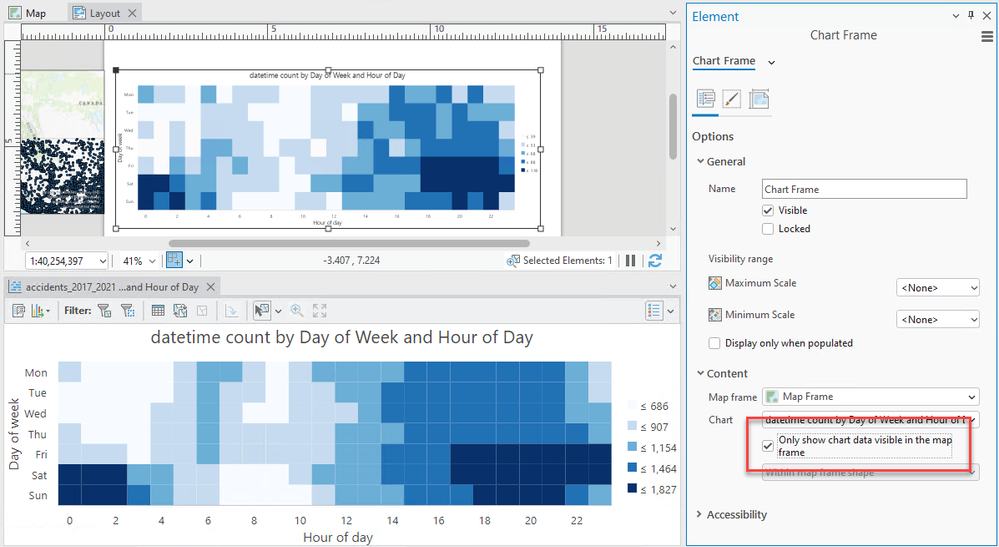Enable Display only when populated
Viewport: 999px width, 547px height.
coord(714,343)
